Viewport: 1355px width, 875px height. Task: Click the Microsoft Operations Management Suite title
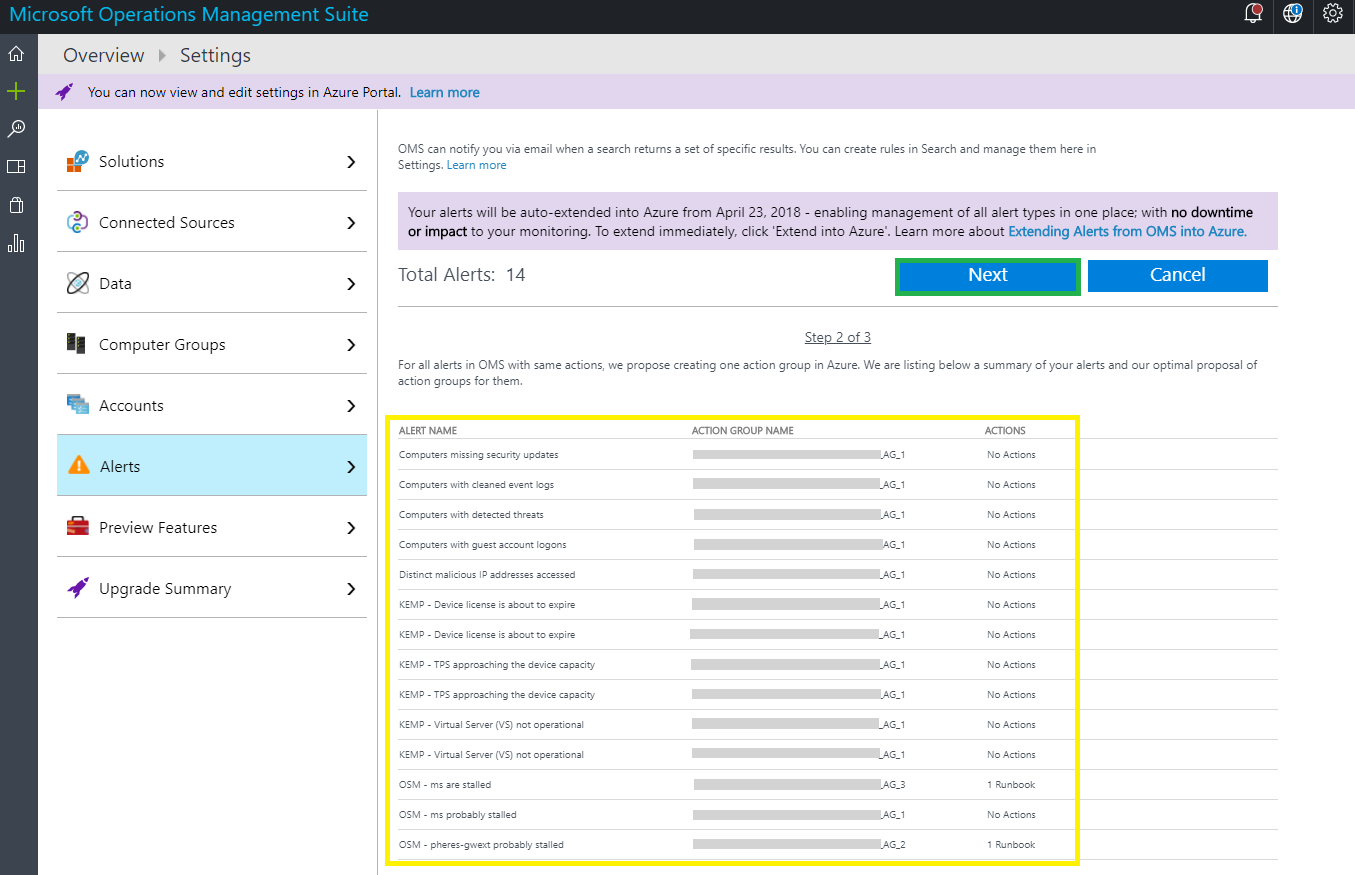(189, 14)
